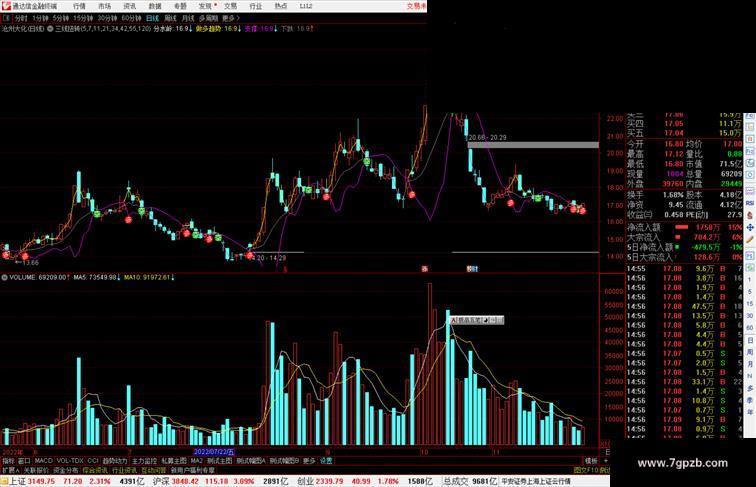Select the CCI indicator tab
The width and height of the screenshot is (756, 487).
point(93,460)
